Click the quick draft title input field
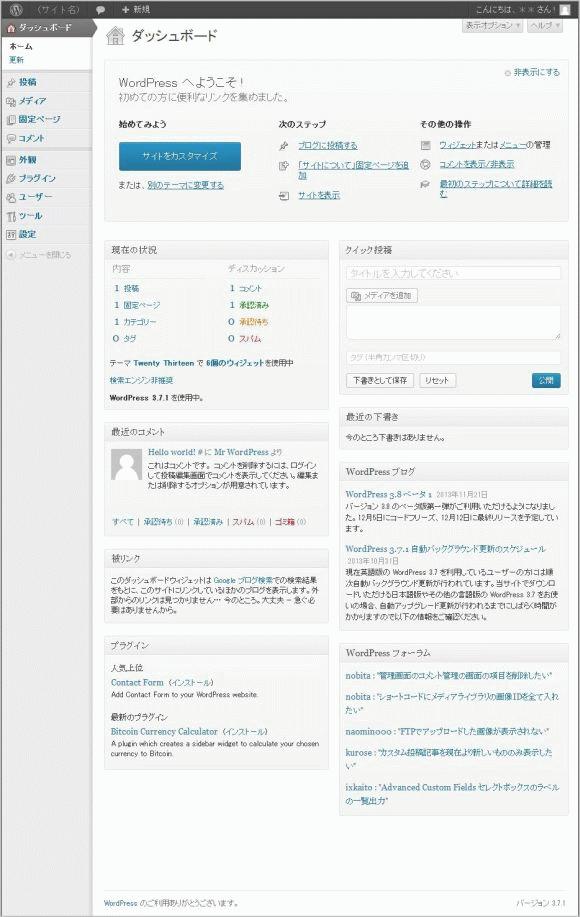The image size is (580, 917). point(453,273)
